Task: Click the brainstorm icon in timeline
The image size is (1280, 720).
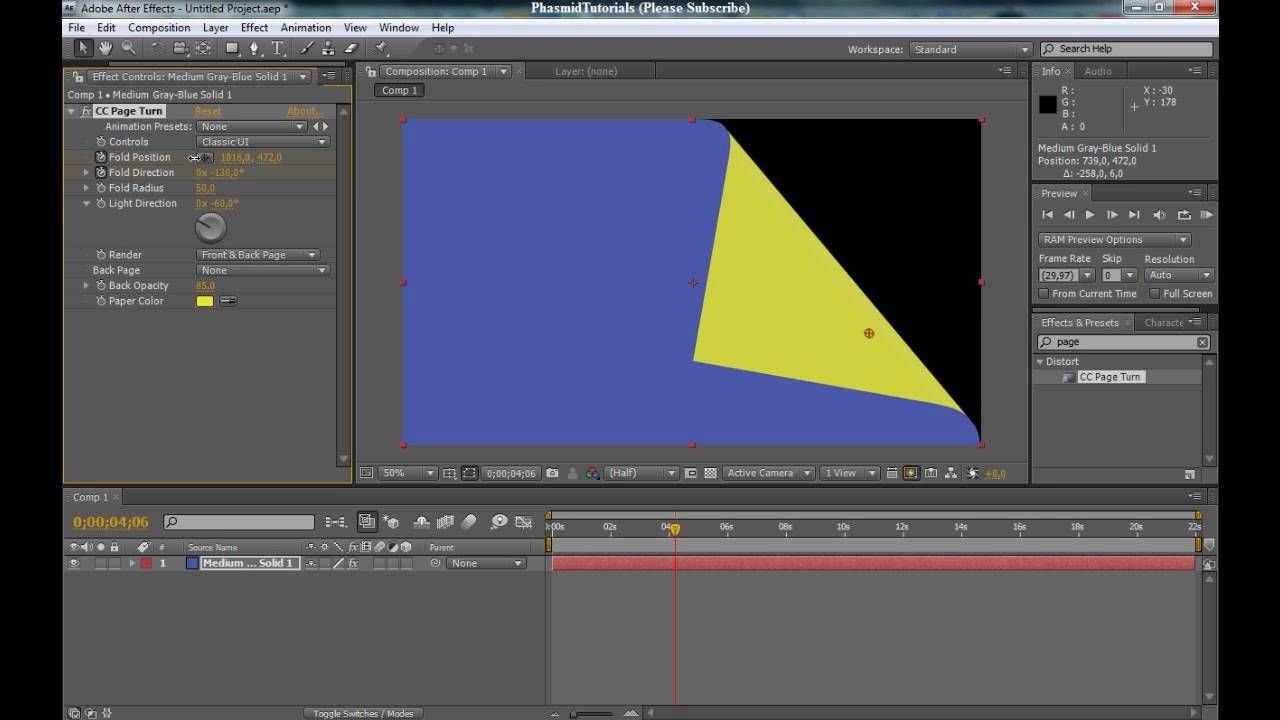Action: pos(499,522)
